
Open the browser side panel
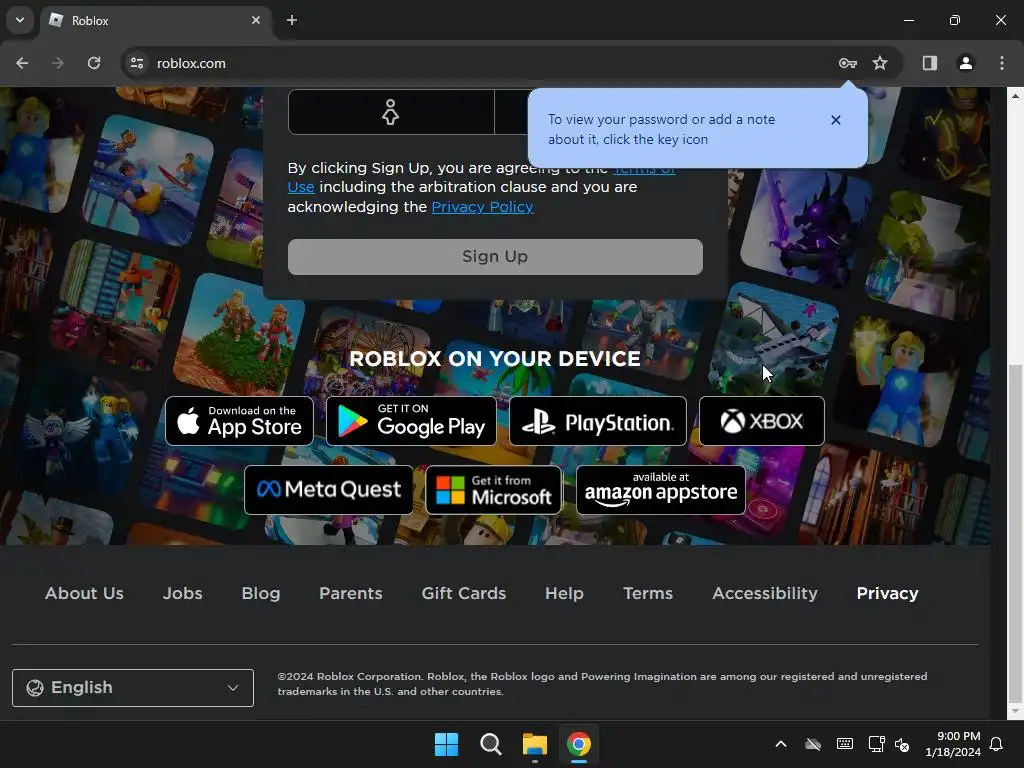929,63
